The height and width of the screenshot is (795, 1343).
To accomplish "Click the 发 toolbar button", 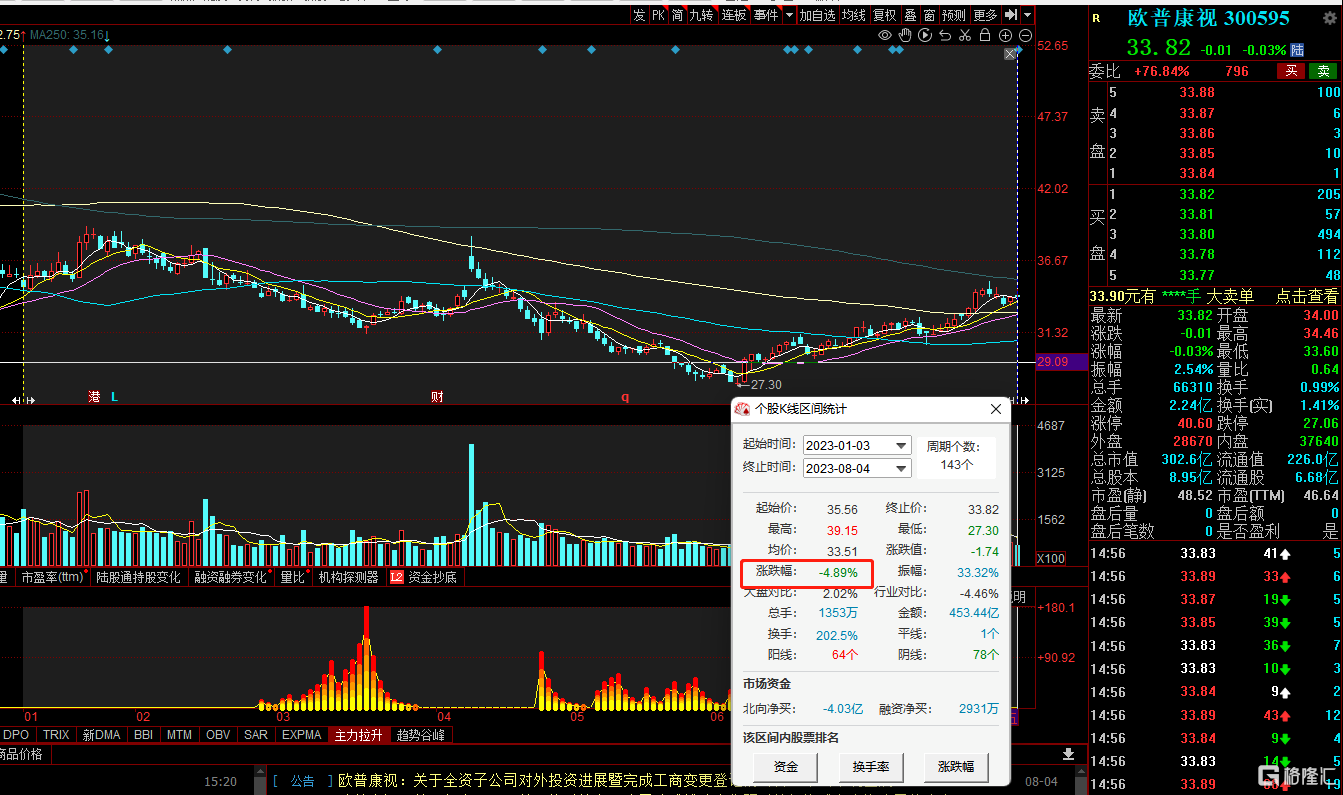I will coord(639,15).
